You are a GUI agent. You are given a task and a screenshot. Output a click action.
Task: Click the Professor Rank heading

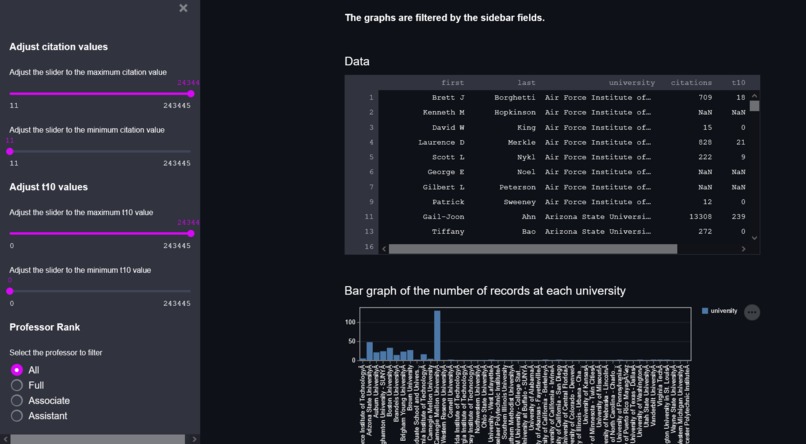(45, 327)
